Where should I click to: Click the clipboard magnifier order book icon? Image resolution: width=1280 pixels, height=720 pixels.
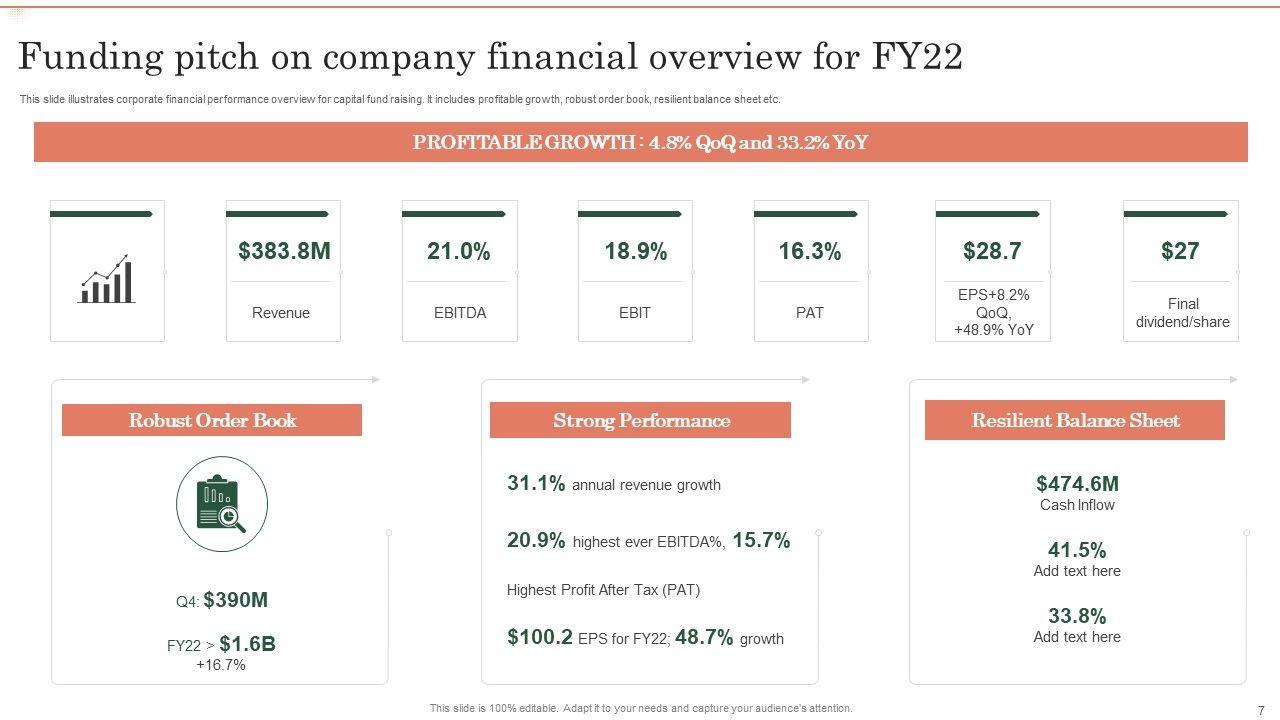click(222, 506)
